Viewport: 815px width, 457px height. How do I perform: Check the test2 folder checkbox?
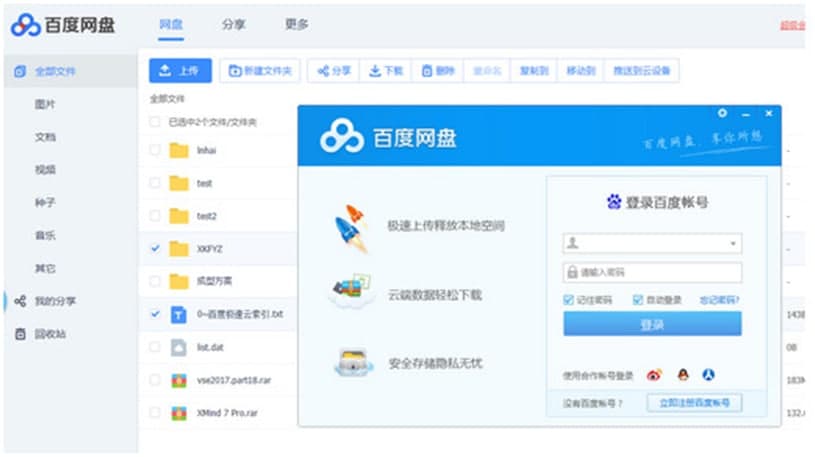point(154,216)
